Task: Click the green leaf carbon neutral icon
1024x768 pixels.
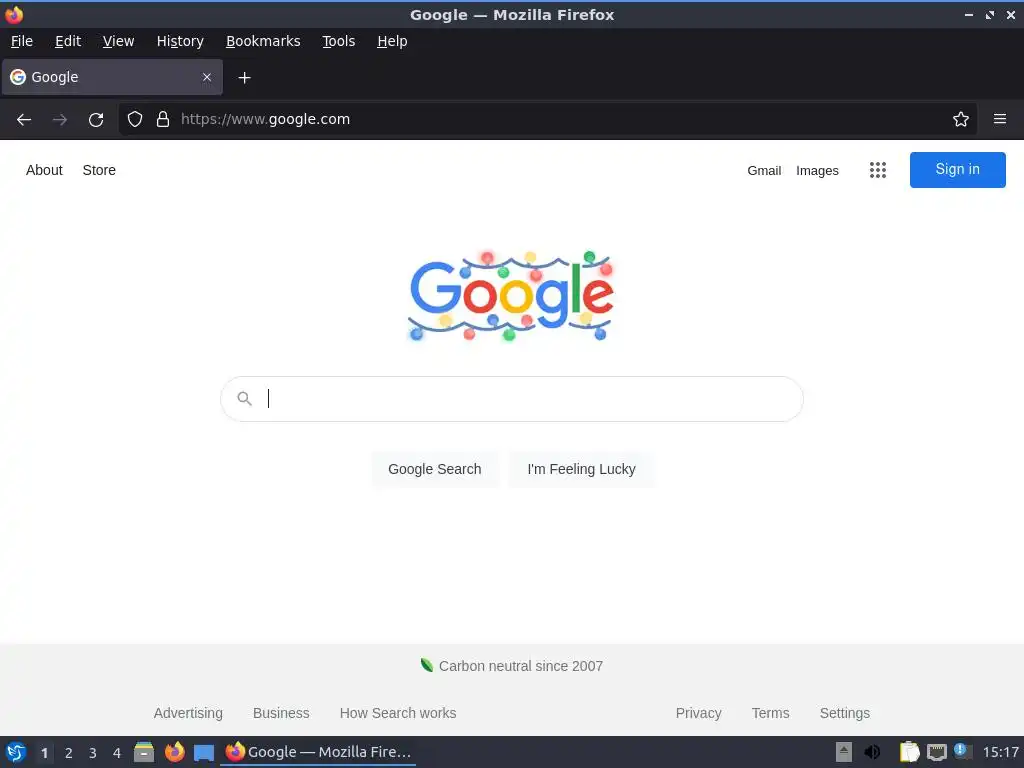Action: point(426,665)
